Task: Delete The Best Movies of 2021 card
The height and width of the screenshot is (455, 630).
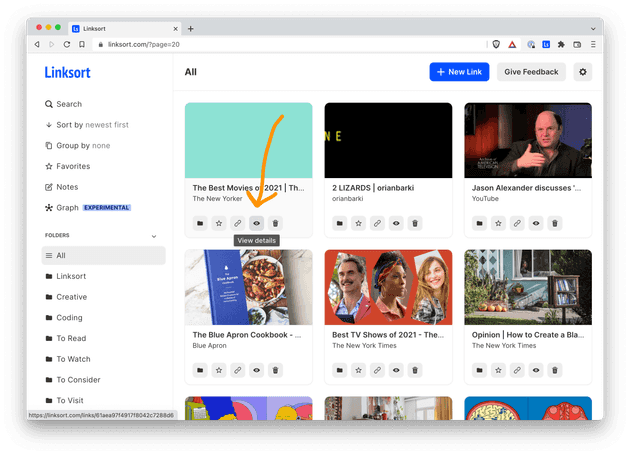Action: click(275, 223)
